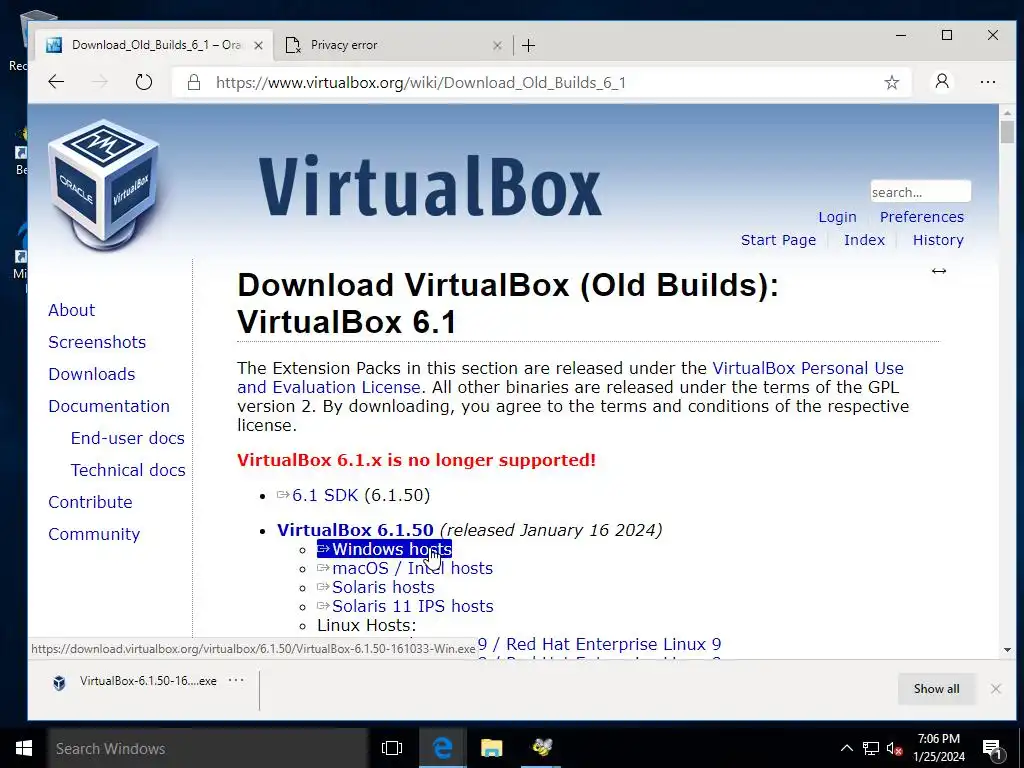The height and width of the screenshot is (768, 1024).
Task: Click the browser forward arrow
Action: pyautogui.click(x=99, y=82)
